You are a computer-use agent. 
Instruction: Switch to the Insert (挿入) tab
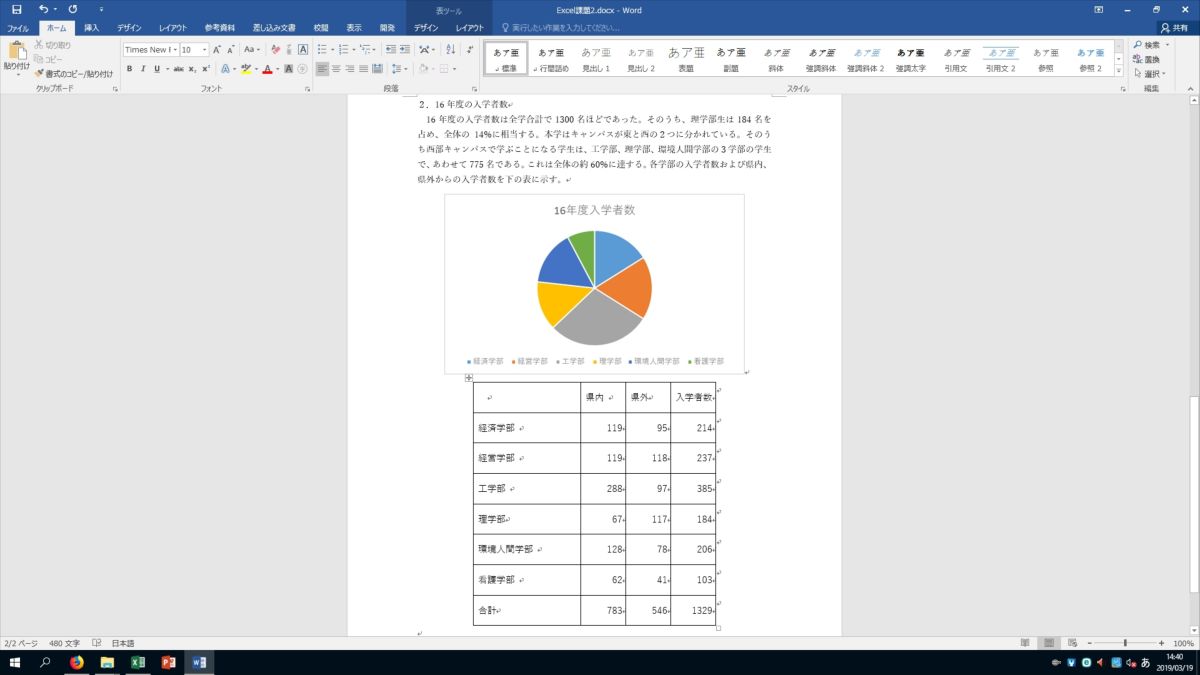[x=91, y=28]
